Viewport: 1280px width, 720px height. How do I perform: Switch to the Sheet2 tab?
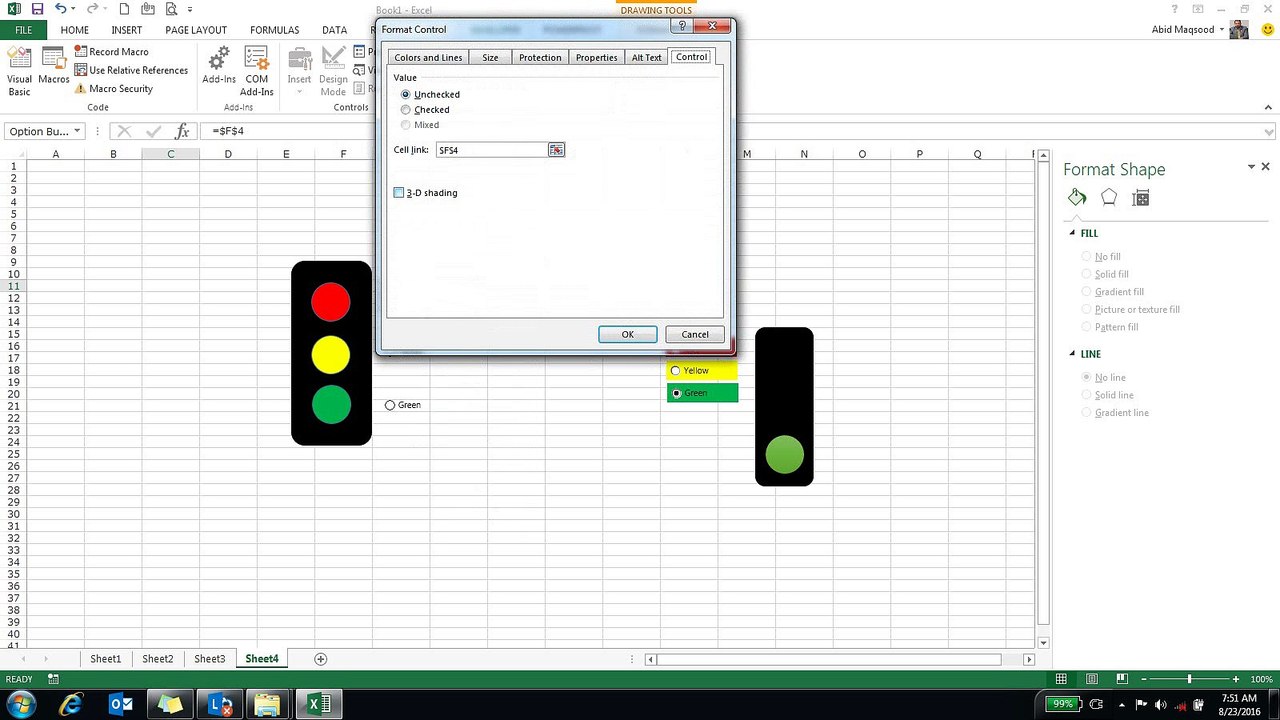pos(157,659)
